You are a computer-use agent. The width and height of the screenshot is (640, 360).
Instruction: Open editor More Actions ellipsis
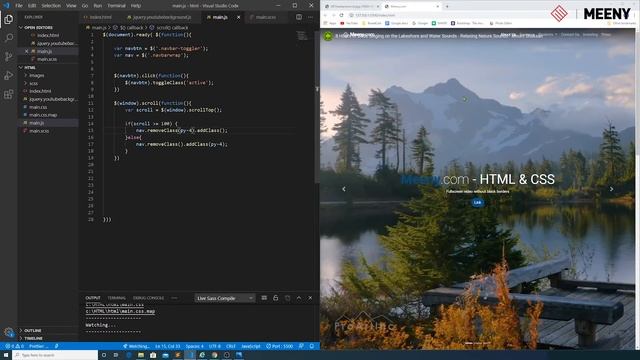[310, 17]
